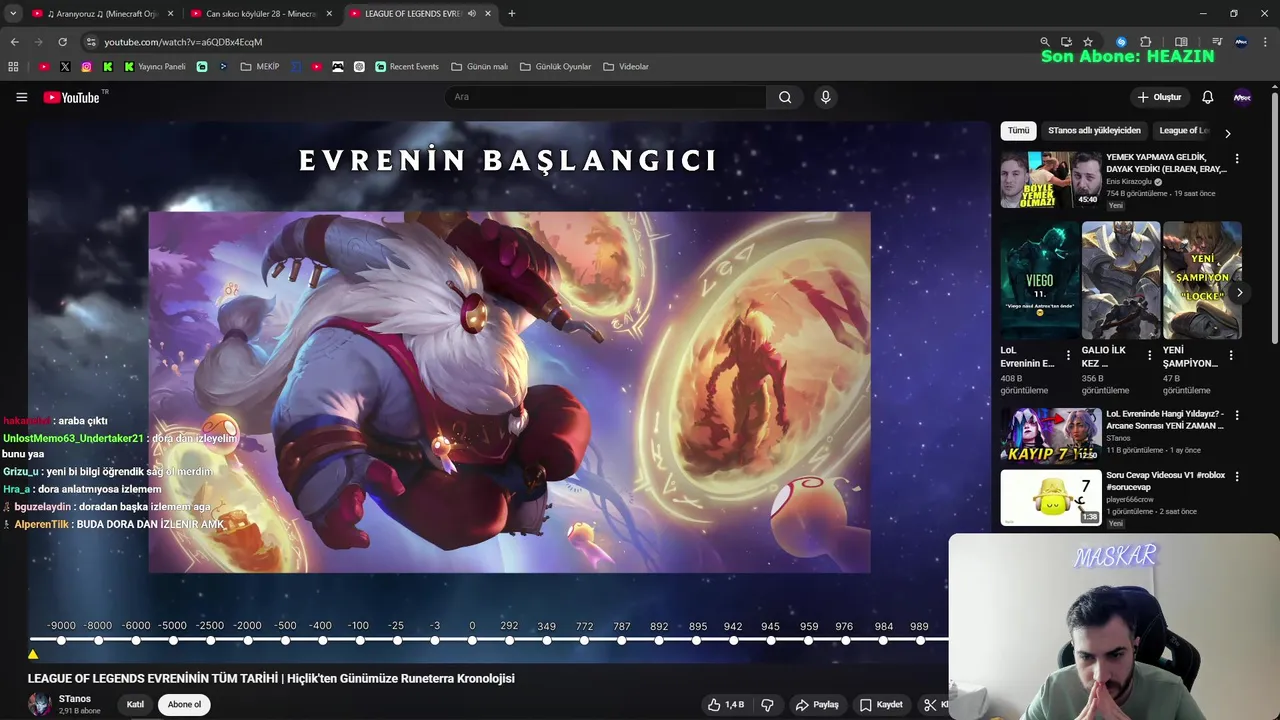The image size is (1280, 720).
Task: Mute the League of Legends tab audio
Action: coord(472,14)
